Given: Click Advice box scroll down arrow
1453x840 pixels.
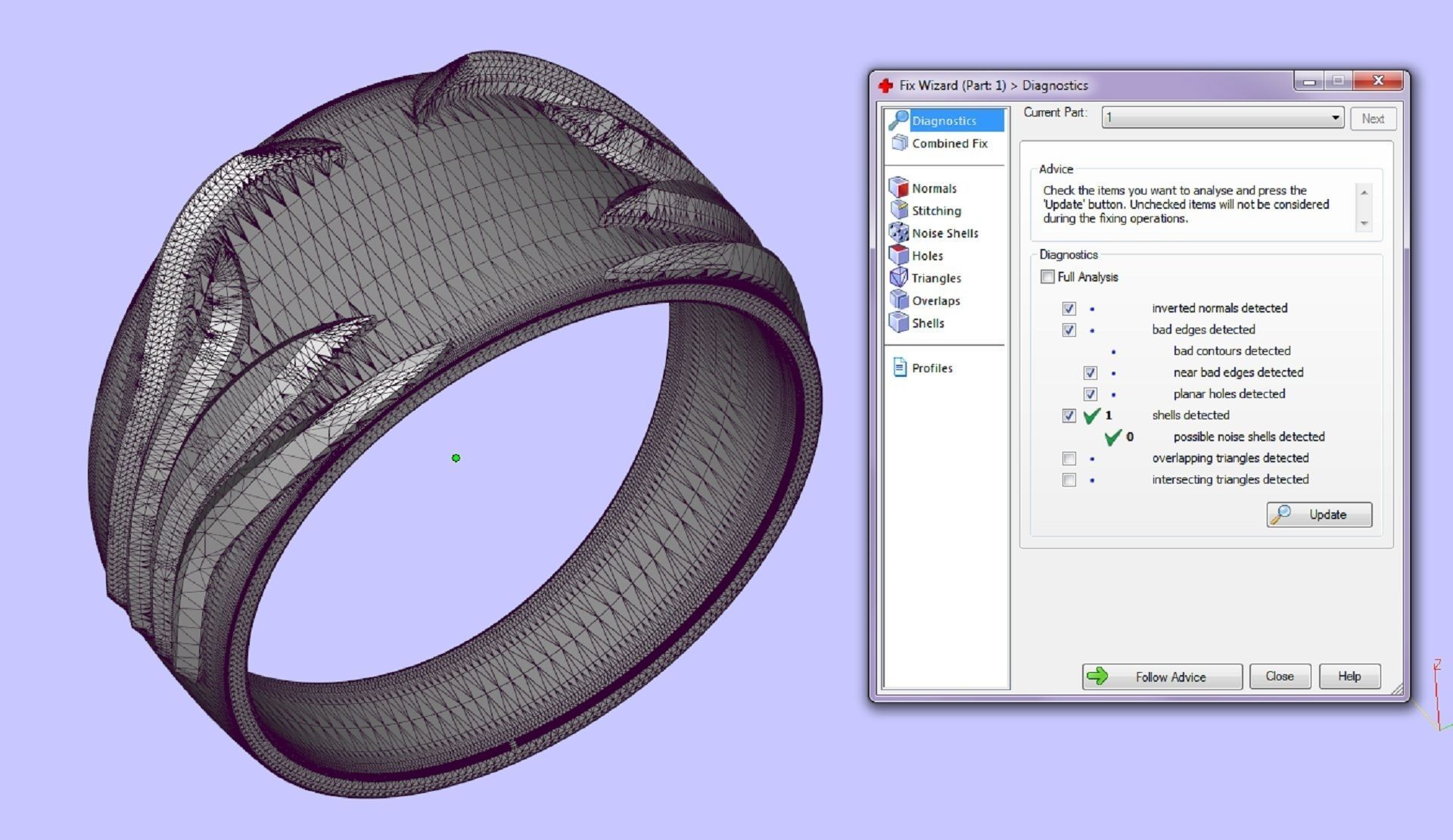Looking at the screenshot, I should coord(1364,222).
